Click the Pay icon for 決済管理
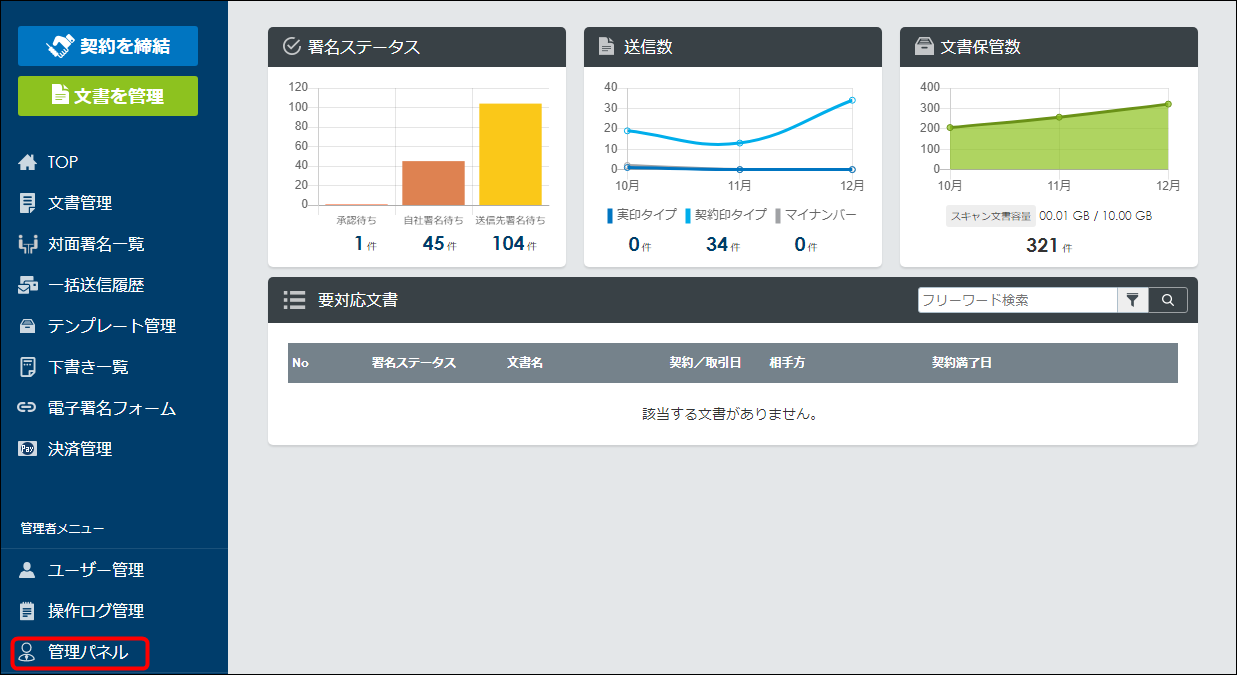This screenshot has width=1237, height=675. [x=27, y=449]
